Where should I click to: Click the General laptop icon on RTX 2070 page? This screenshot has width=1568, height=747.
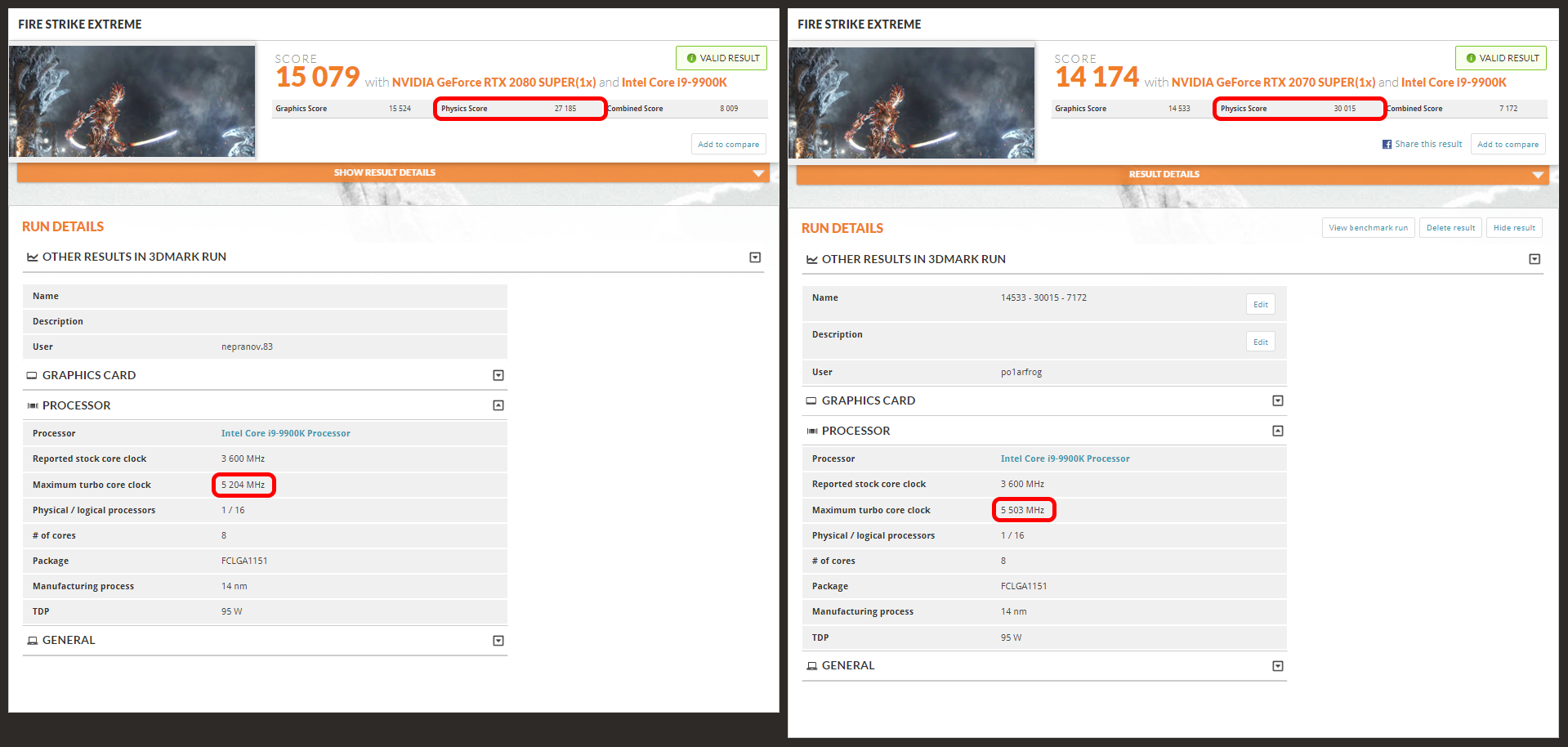[x=812, y=666]
